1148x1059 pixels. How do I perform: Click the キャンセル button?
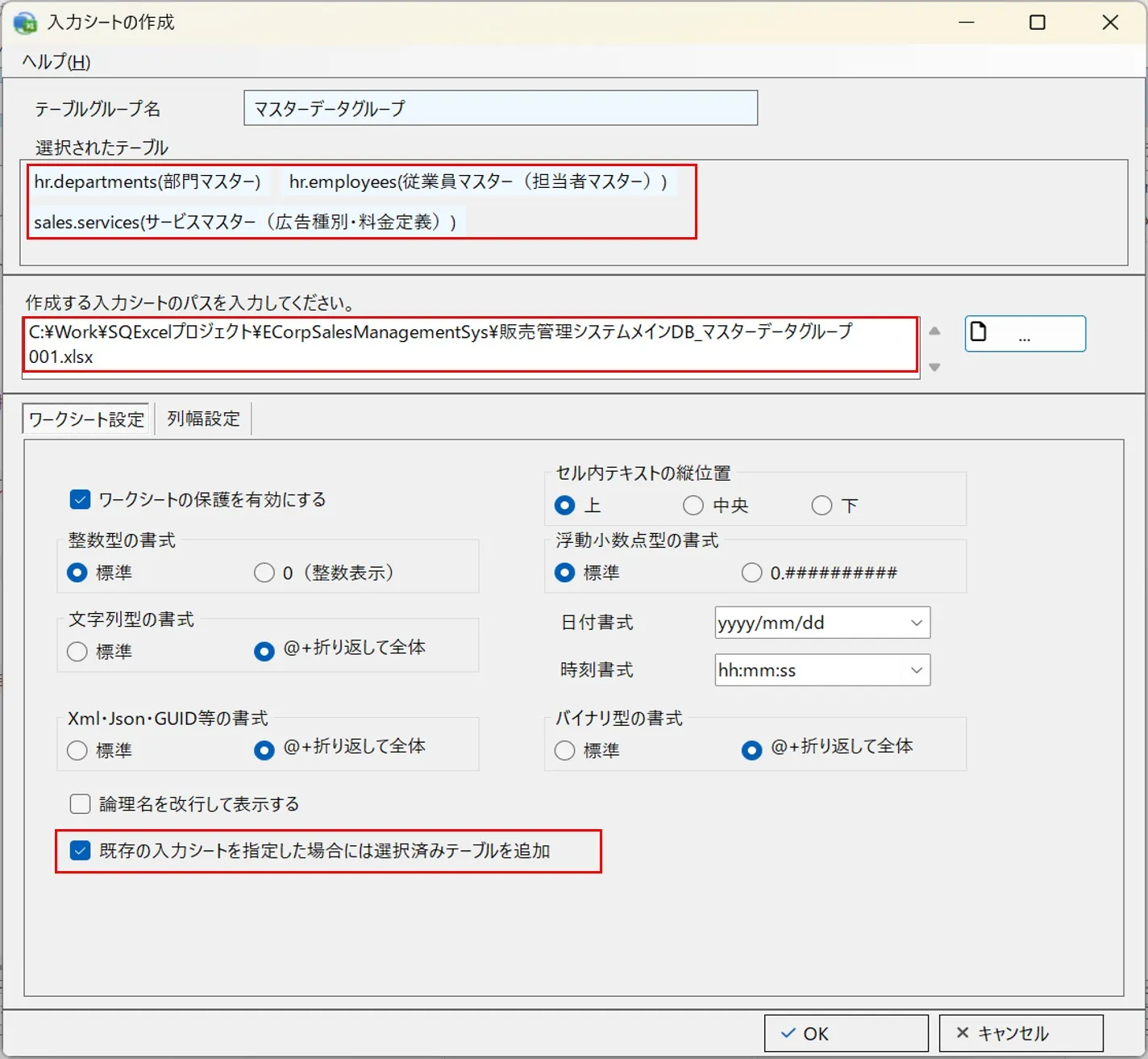pos(1021,1033)
